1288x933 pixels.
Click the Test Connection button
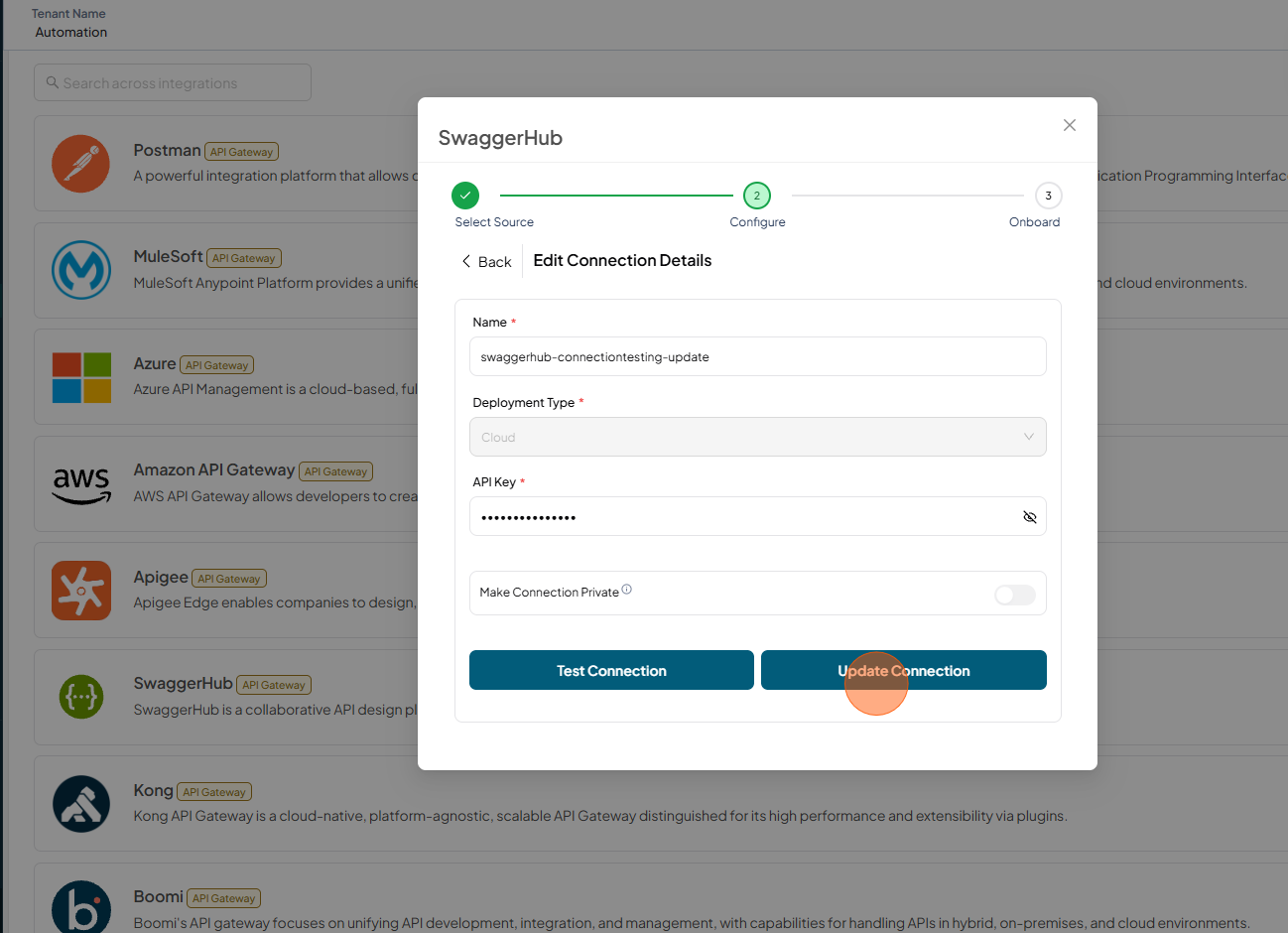[611, 670]
